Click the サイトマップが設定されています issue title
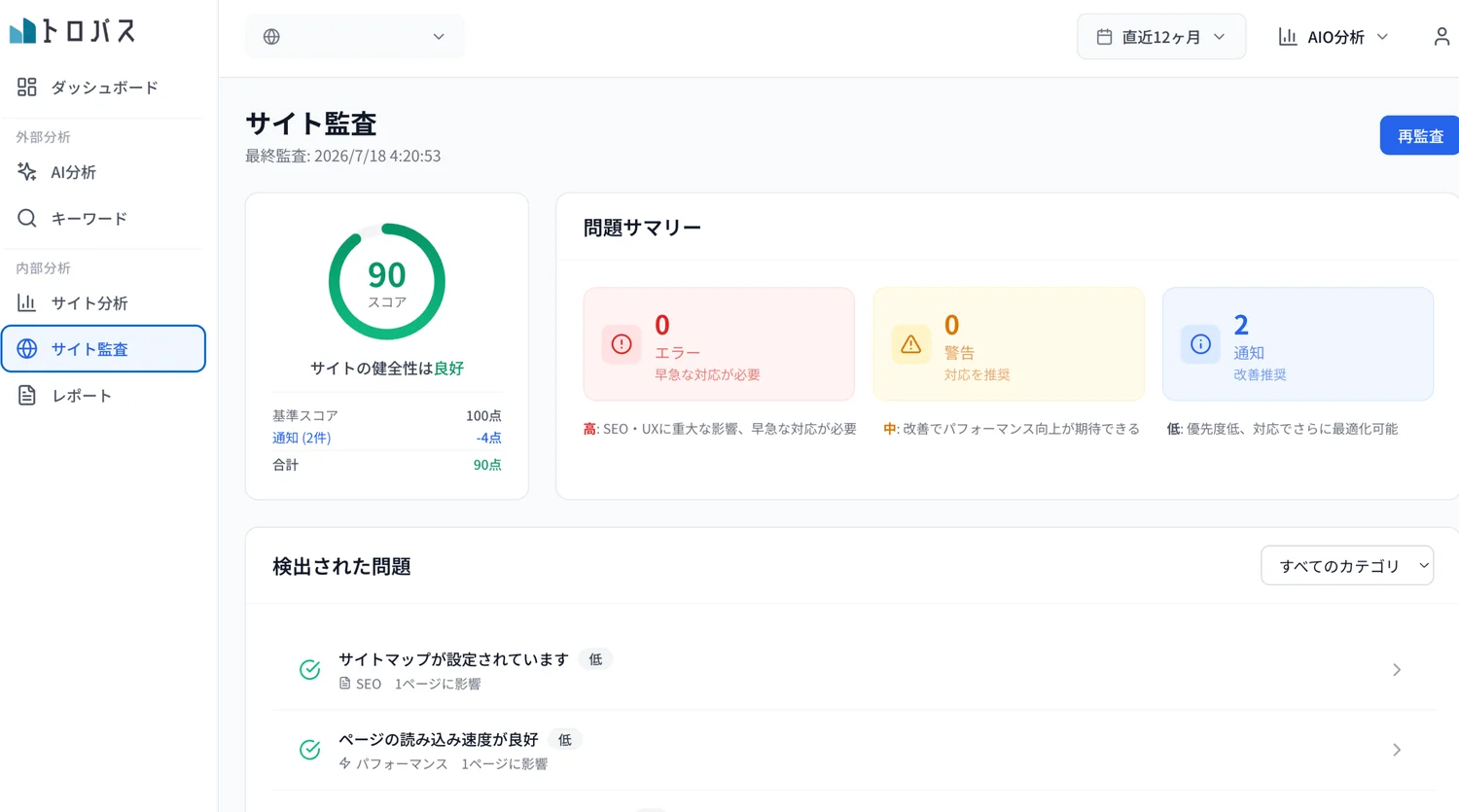Image resolution: width=1459 pixels, height=812 pixels. pyautogui.click(x=453, y=659)
